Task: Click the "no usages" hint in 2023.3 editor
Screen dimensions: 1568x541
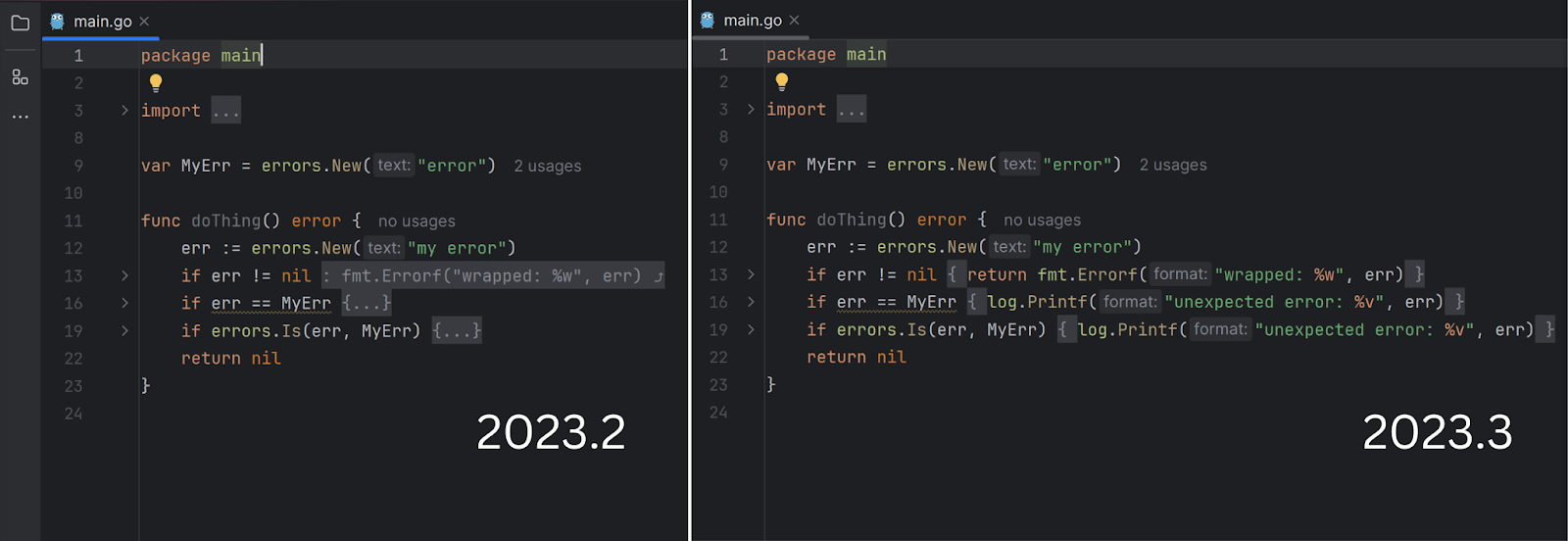Action: point(1042,221)
